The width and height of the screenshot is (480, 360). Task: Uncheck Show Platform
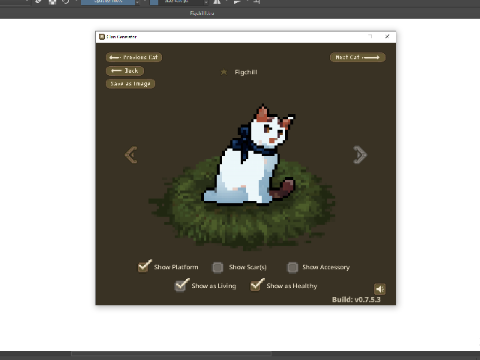coord(144,267)
